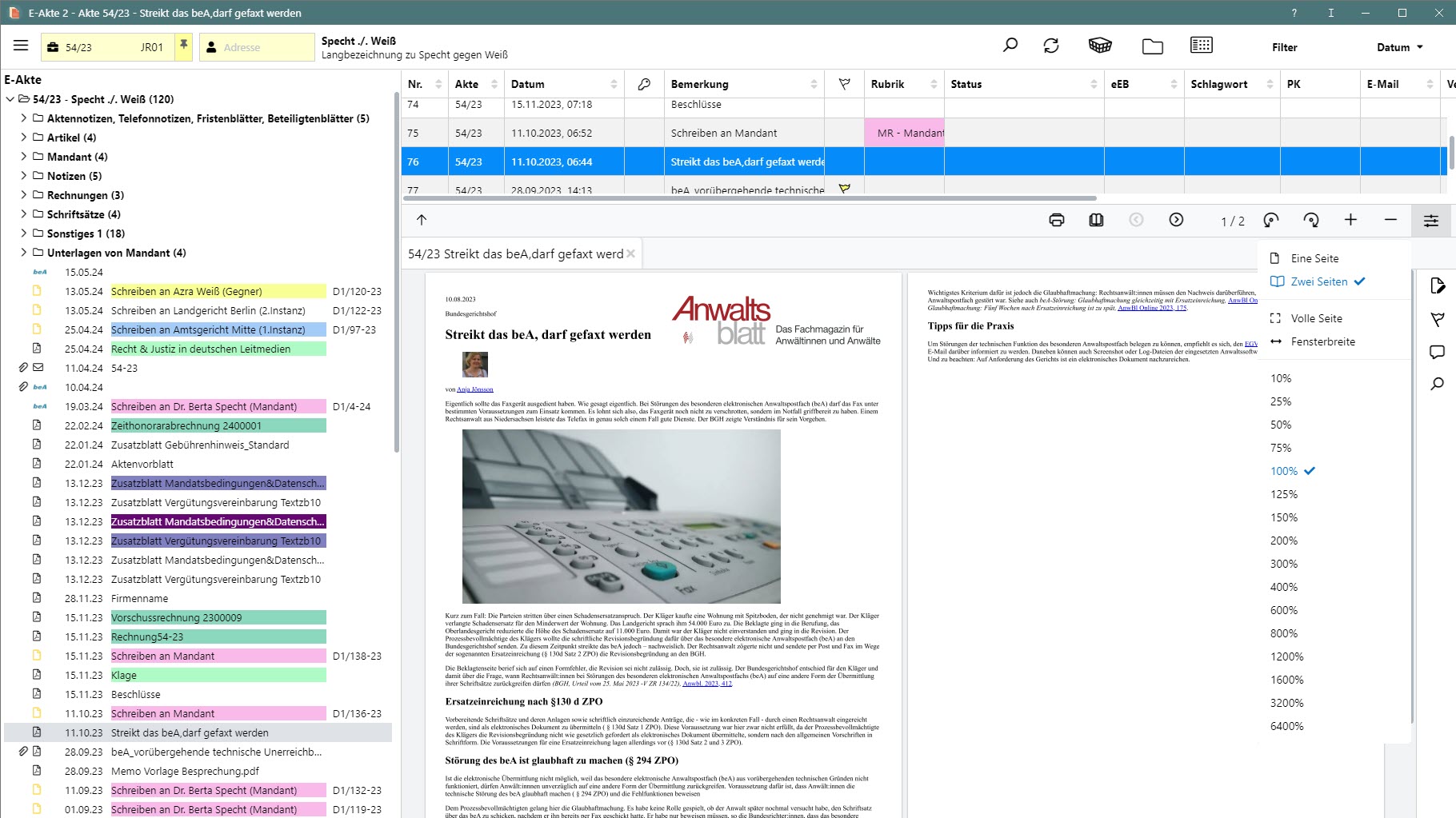The image size is (1456, 818).
Task: Open the Anja Jönsson author link
Action: coord(474,389)
